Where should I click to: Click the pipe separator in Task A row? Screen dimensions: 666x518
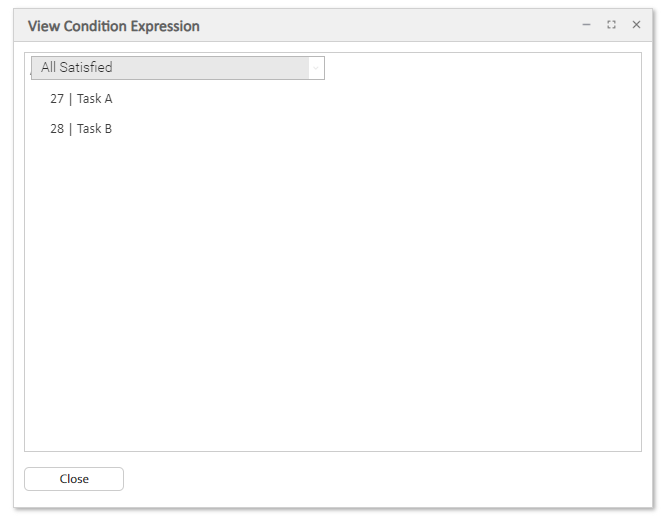[x=70, y=99]
